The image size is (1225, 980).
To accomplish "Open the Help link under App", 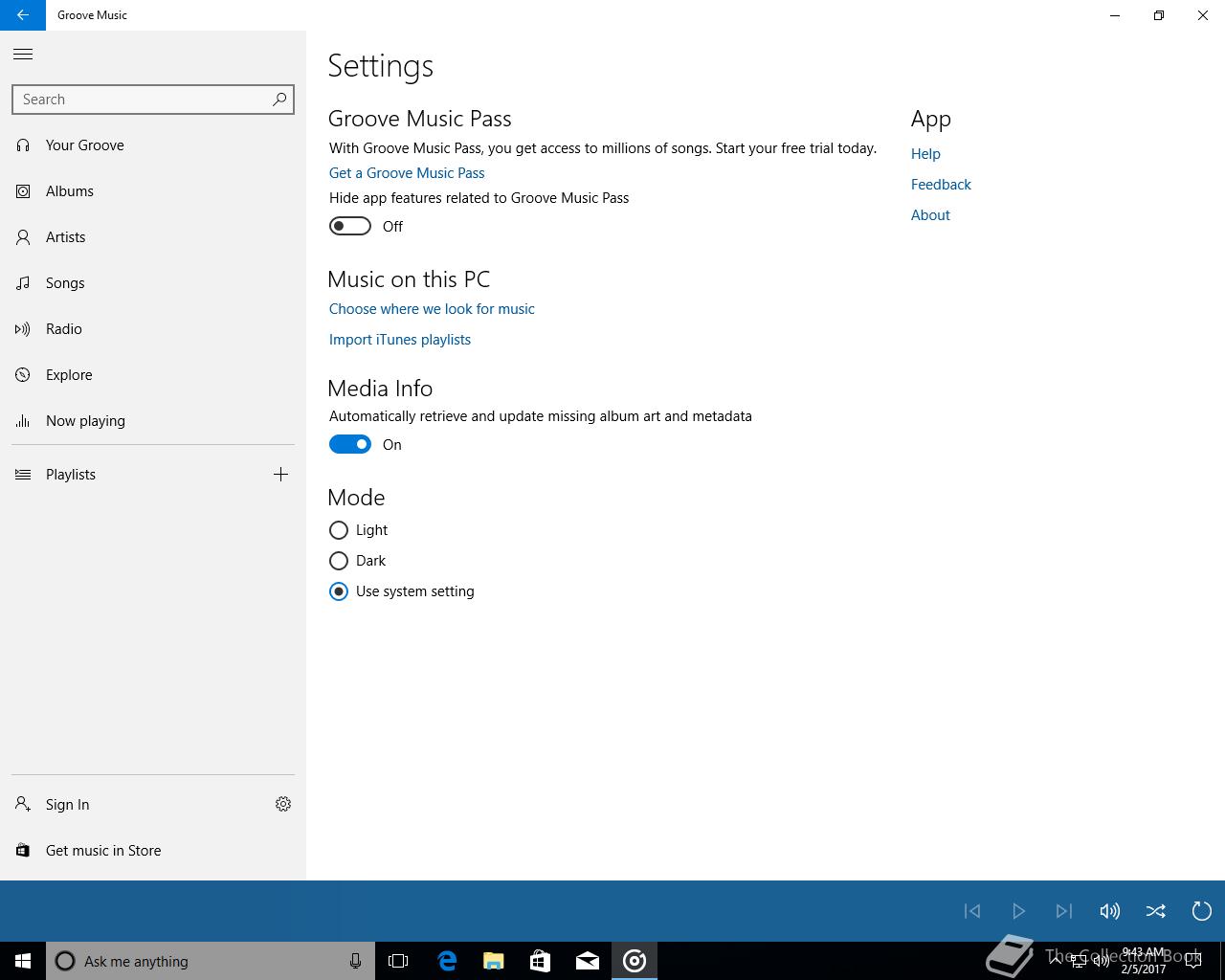I will (x=925, y=154).
